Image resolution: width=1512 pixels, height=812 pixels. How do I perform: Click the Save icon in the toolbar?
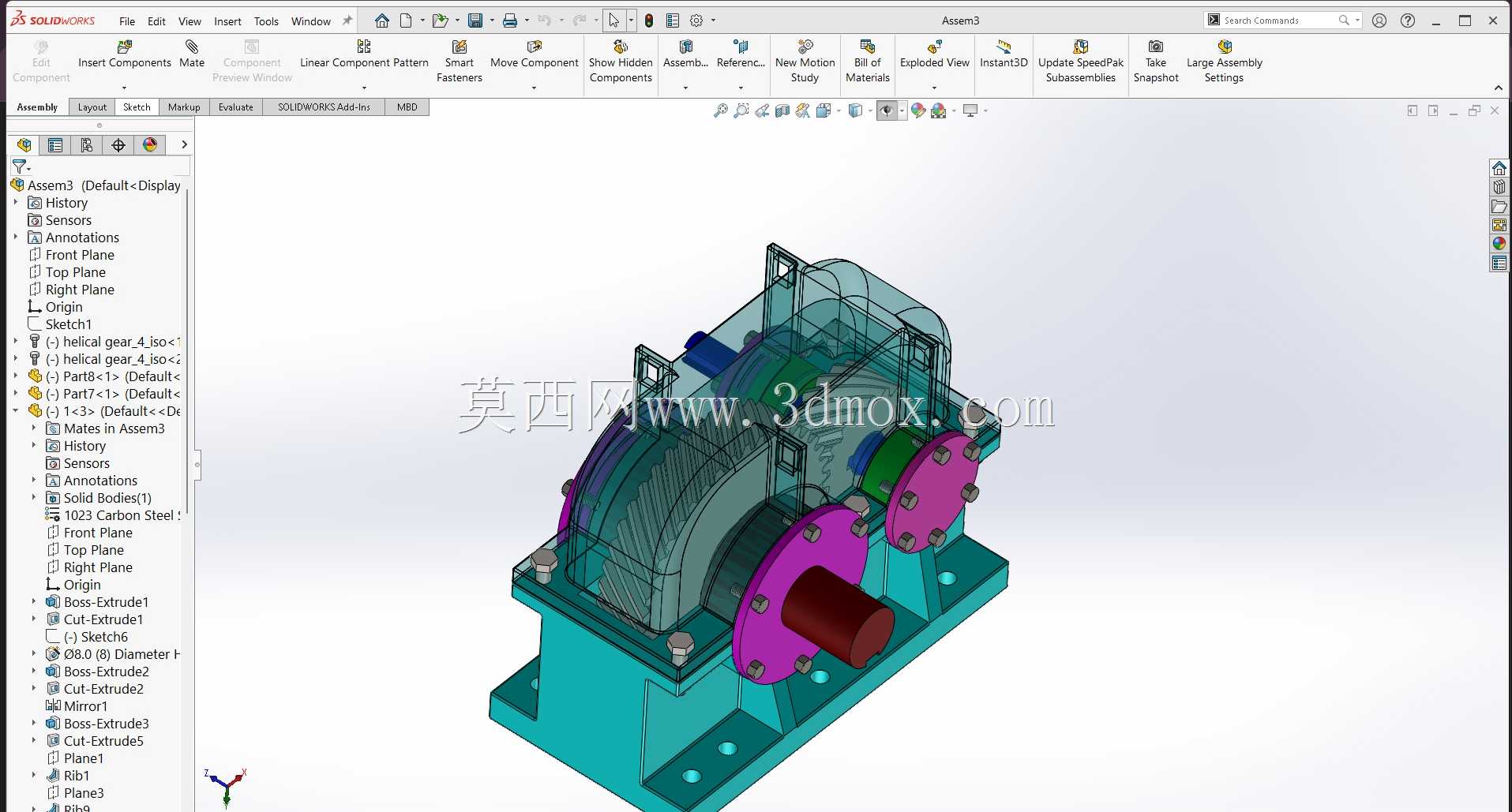tap(475, 21)
